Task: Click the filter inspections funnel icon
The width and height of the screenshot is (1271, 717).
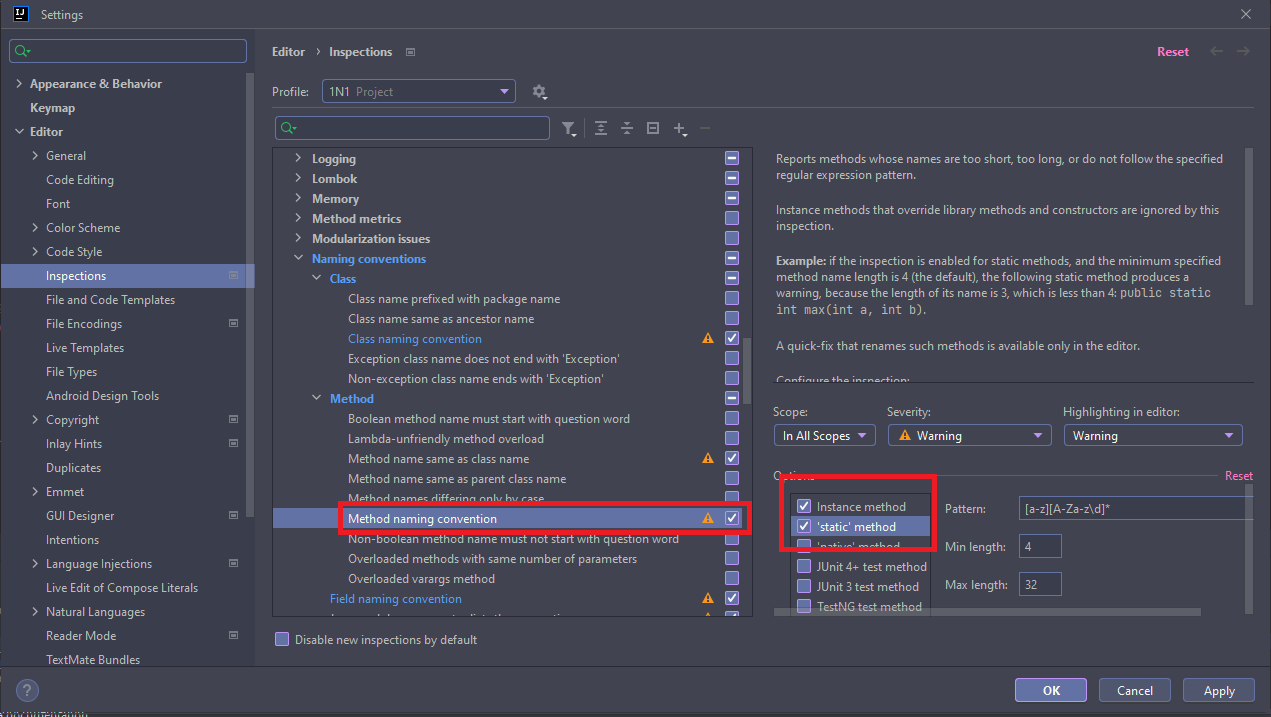Action: [x=568, y=128]
